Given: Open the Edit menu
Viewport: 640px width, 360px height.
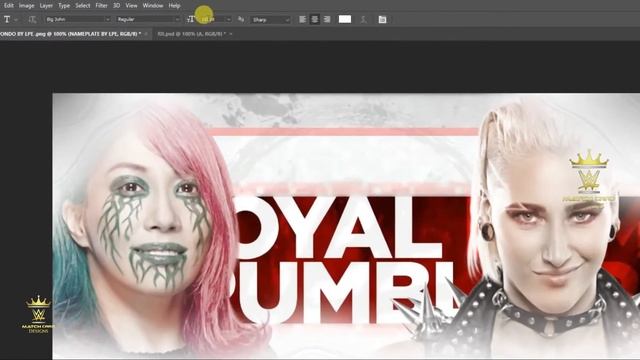Looking at the screenshot, I should [x=9, y=6].
